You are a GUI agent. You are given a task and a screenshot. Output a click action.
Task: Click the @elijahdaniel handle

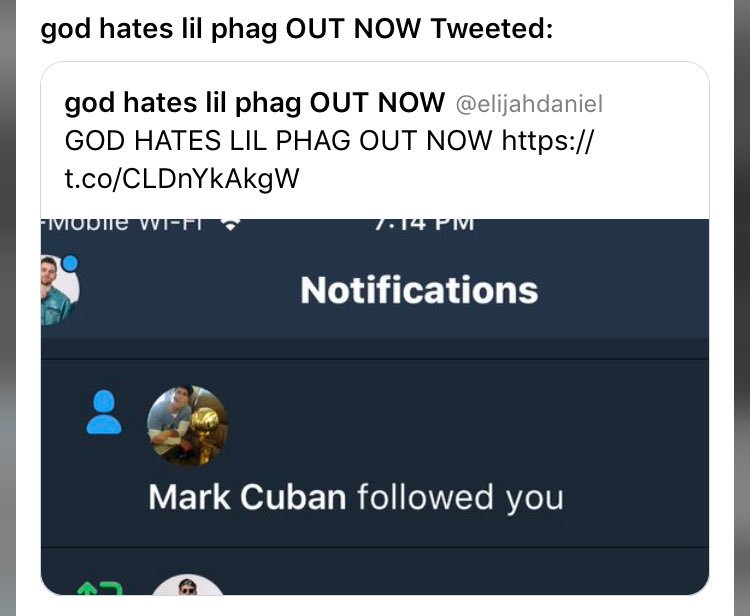pos(529,104)
